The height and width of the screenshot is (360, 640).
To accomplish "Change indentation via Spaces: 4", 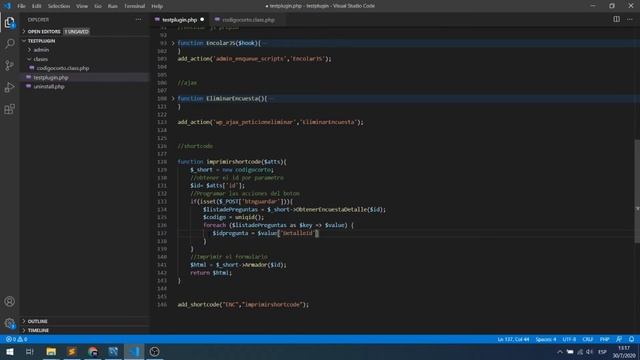I will [x=546, y=339].
